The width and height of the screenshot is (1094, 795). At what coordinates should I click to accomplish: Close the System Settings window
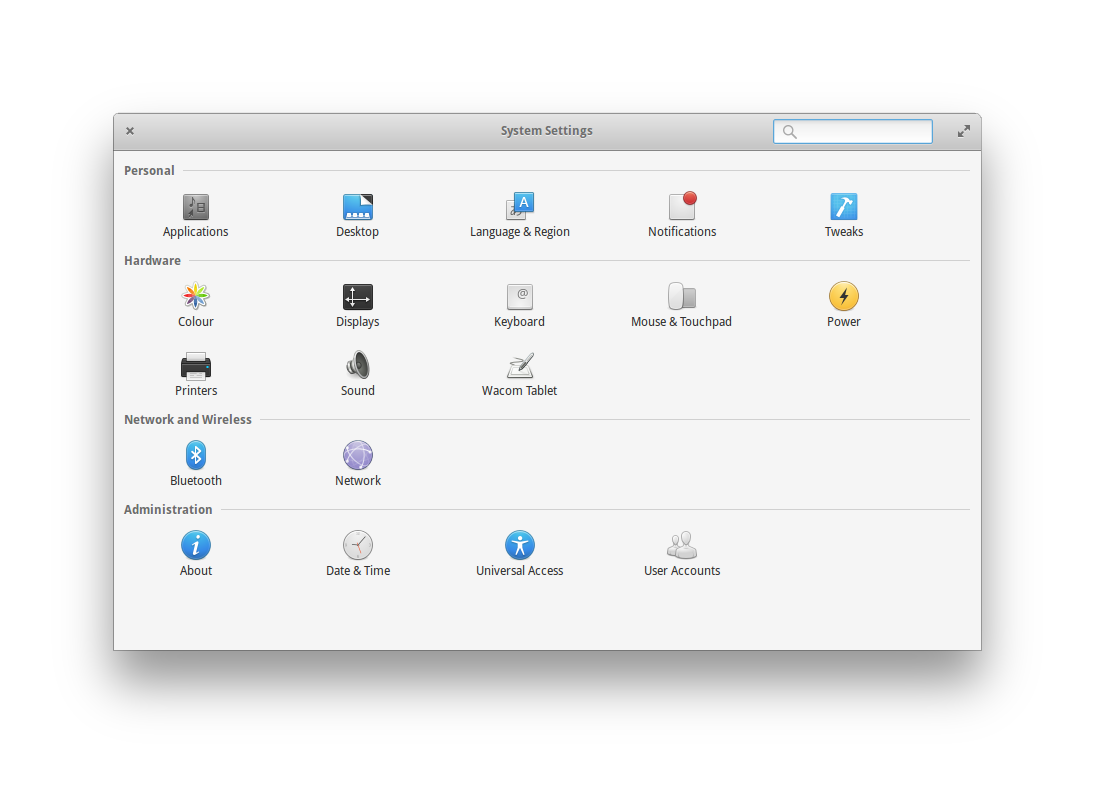(x=130, y=131)
